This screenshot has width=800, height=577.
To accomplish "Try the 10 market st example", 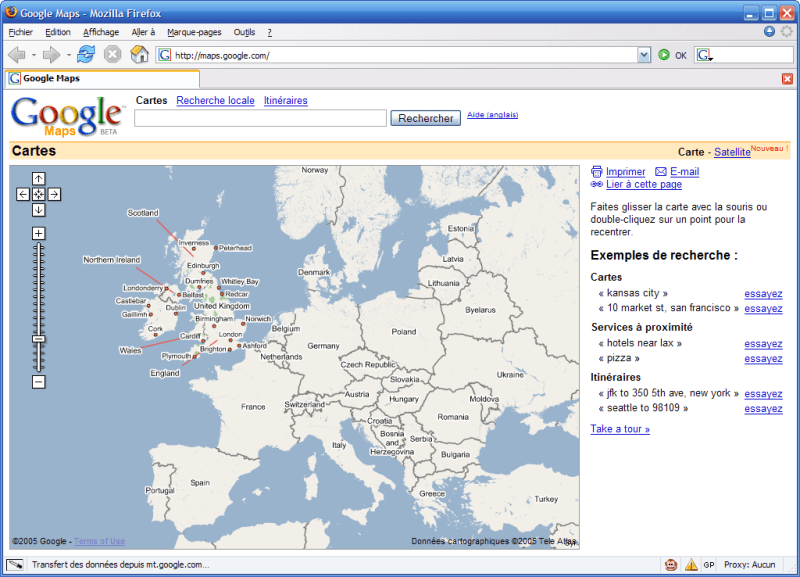I will click(x=763, y=309).
